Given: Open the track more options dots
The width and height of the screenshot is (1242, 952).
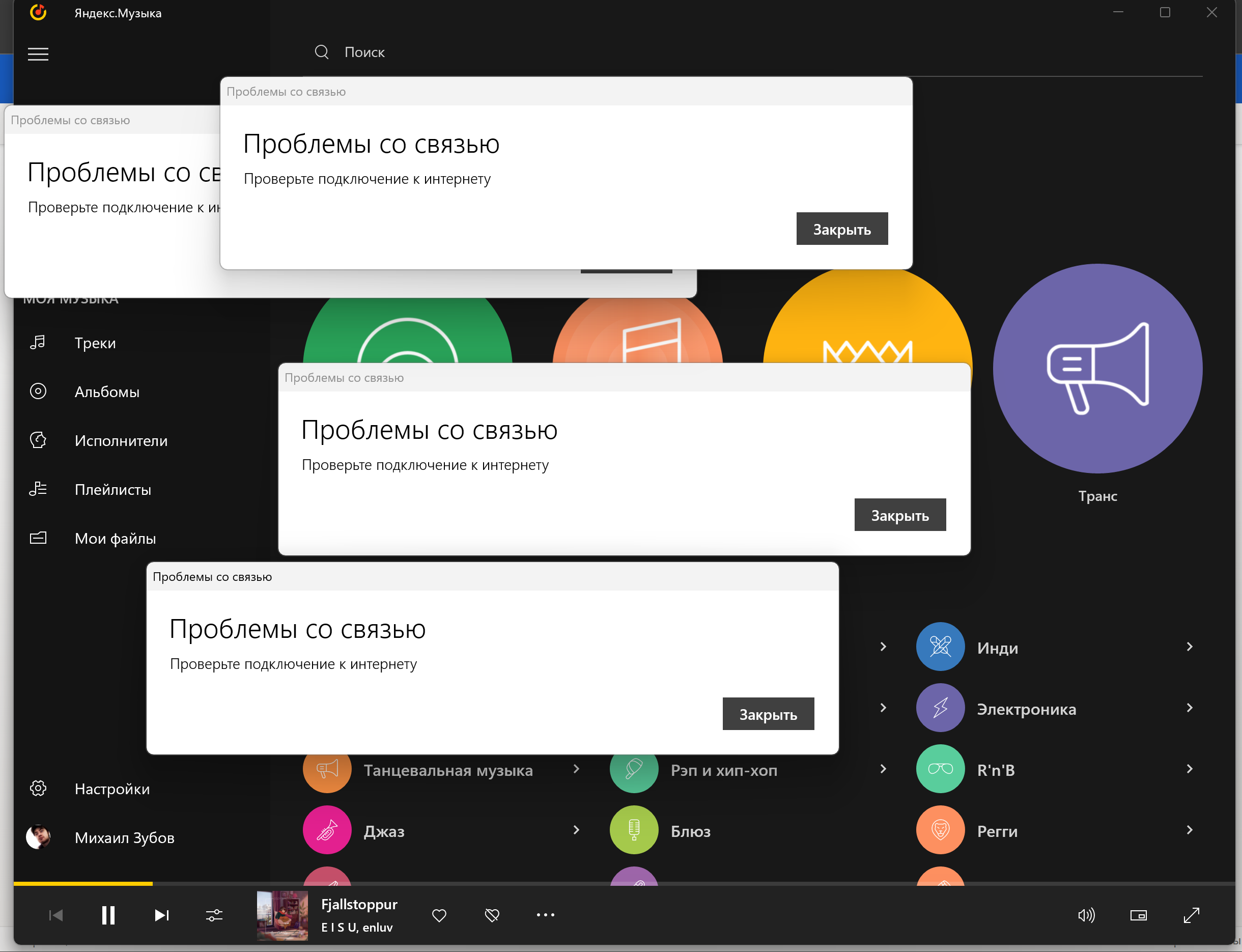Looking at the screenshot, I should pyautogui.click(x=546, y=915).
